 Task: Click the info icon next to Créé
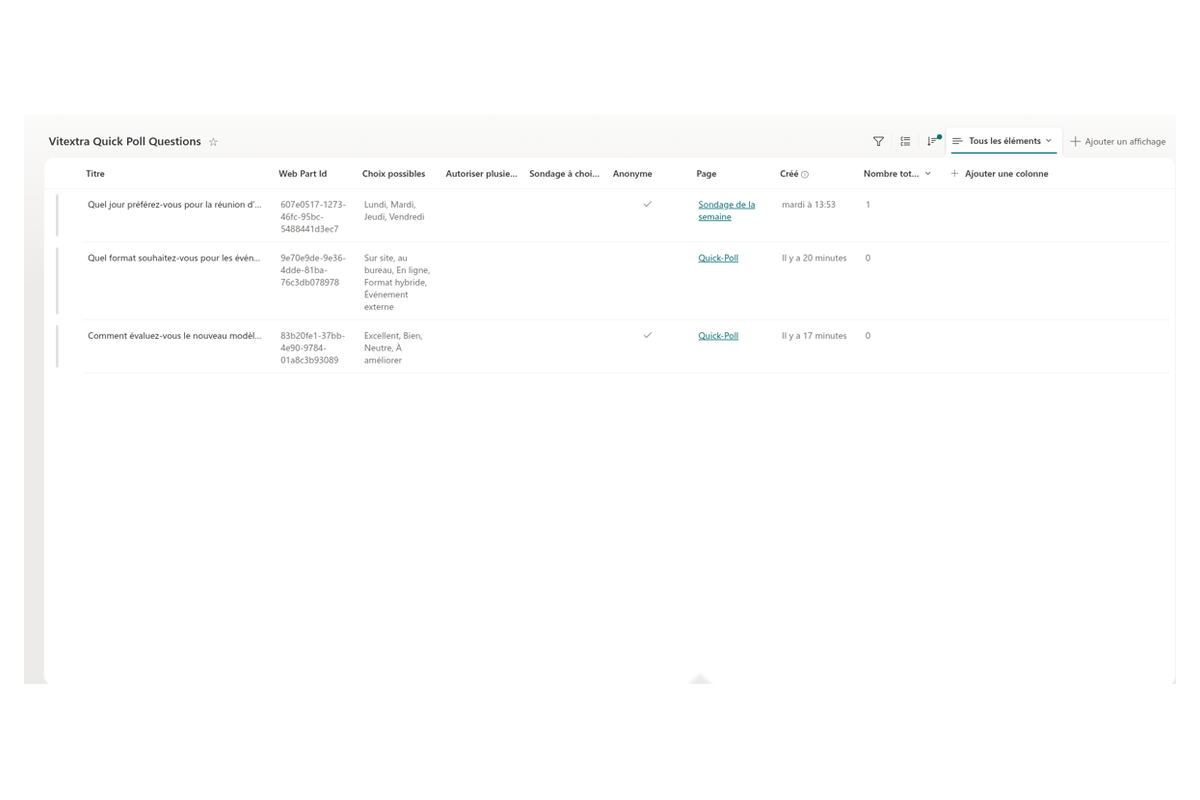805,174
